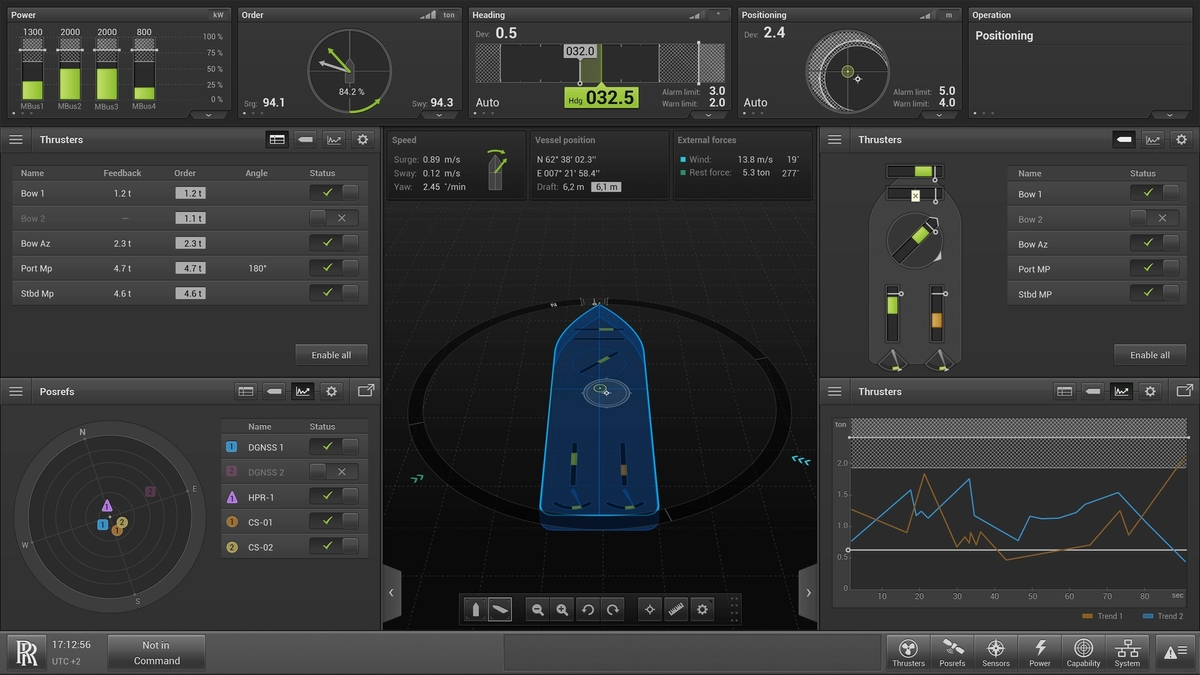1200x675 pixels.
Task: Open hamburger menu in upper right Thrusters panel
Action: tap(835, 140)
